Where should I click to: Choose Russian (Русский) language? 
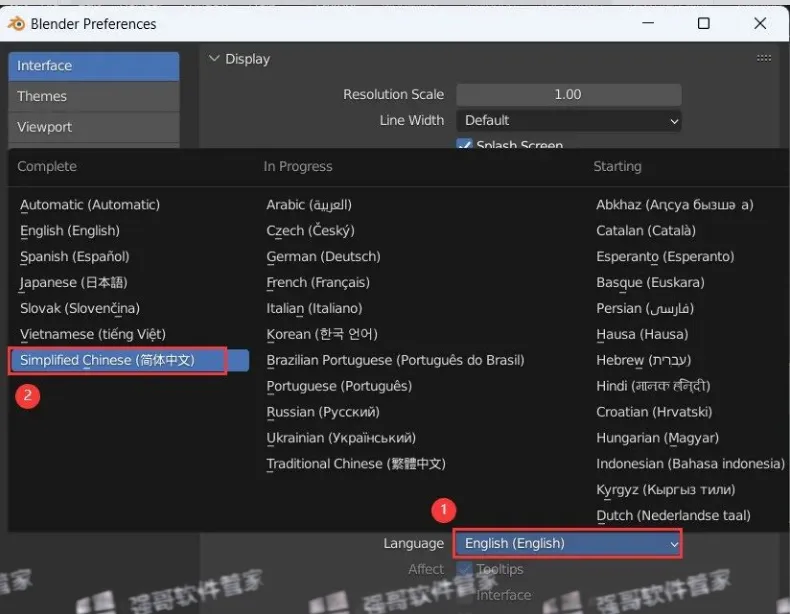pyautogui.click(x=323, y=412)
